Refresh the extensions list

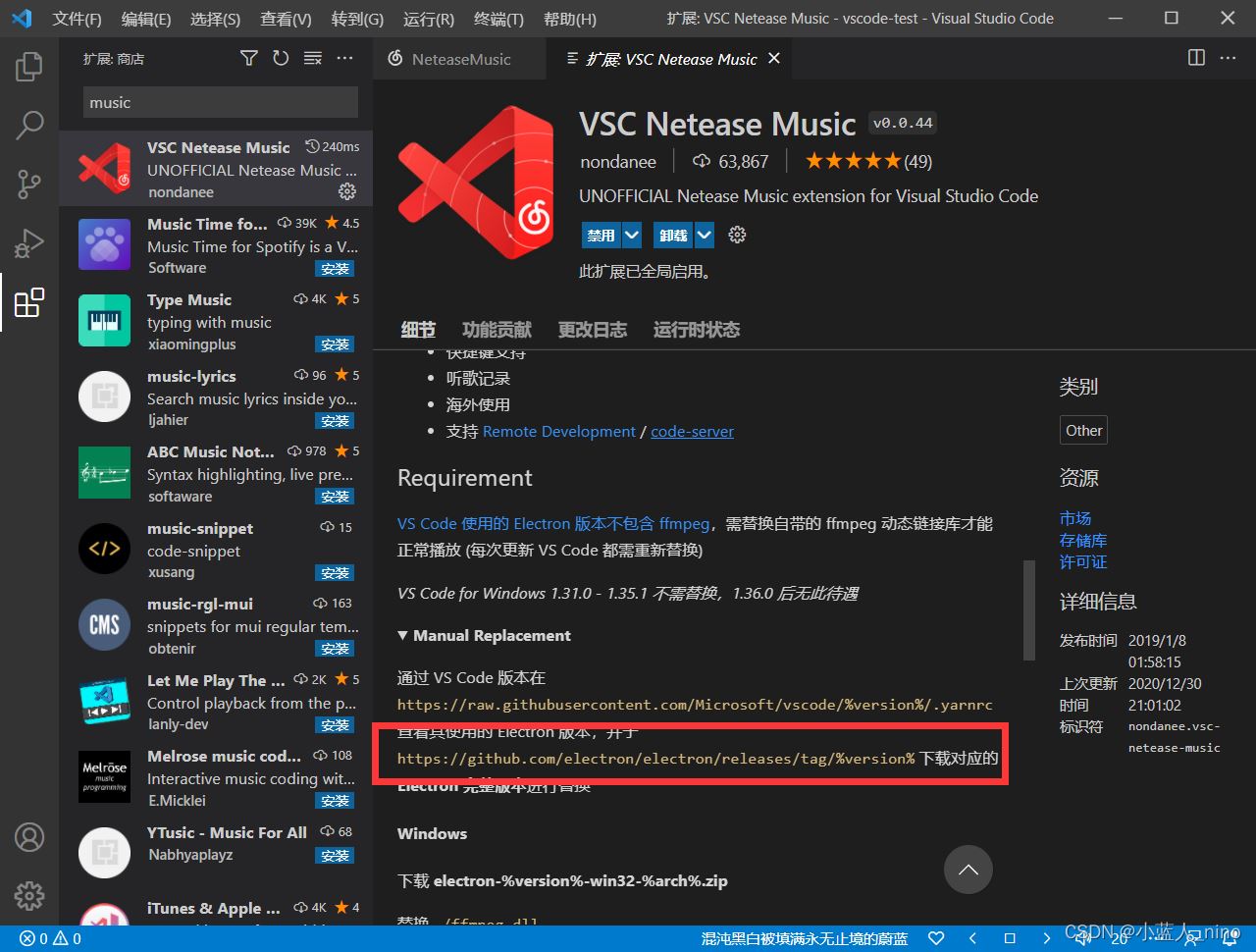[x=281, y=59]
